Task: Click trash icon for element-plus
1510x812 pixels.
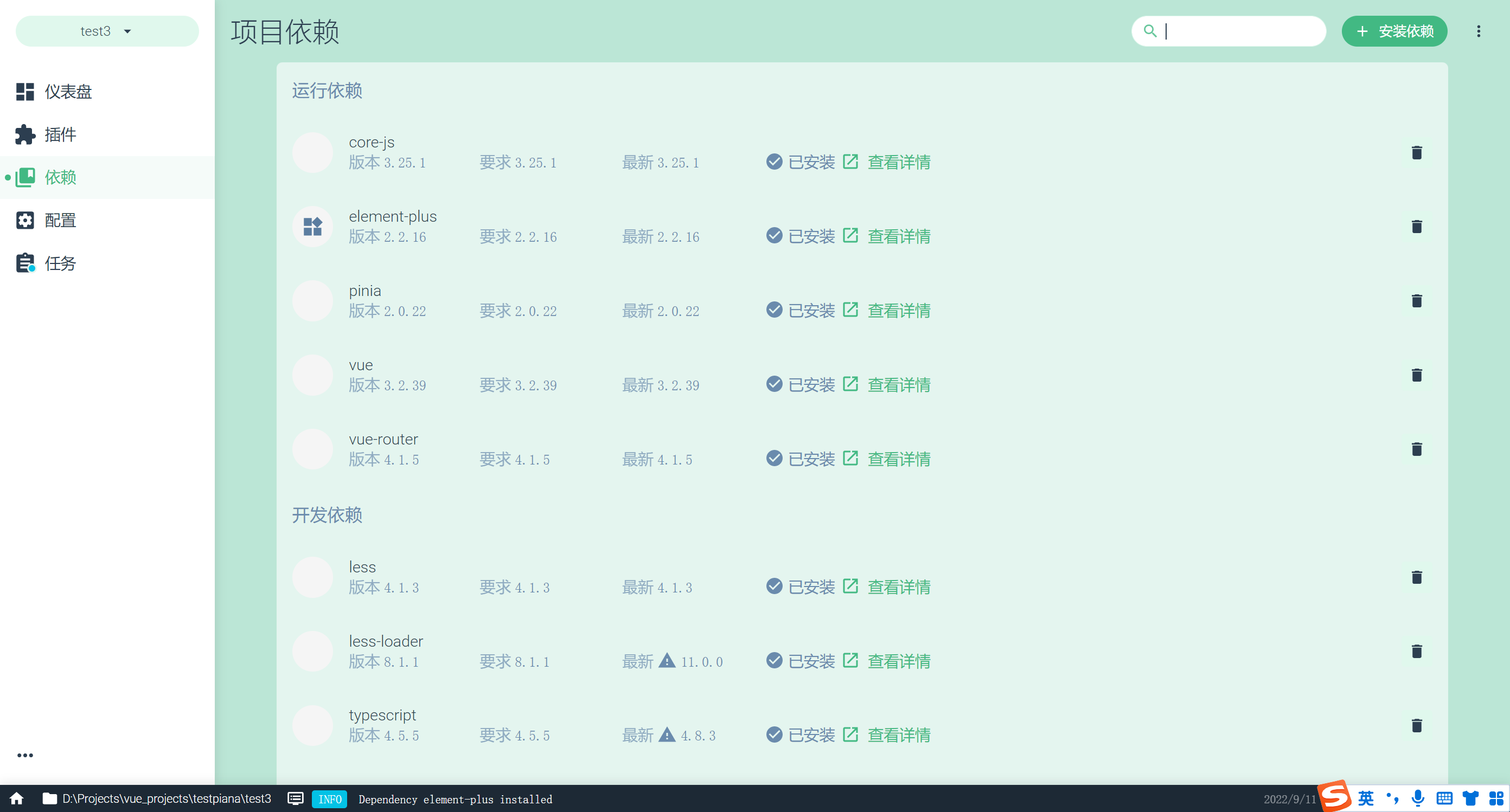Action: (x=1416, y=227)
